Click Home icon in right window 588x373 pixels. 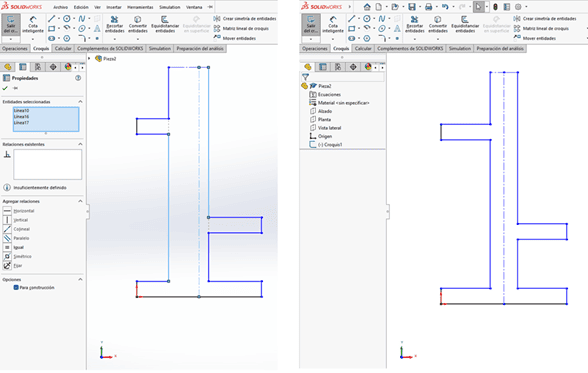pyautogui.click(x=367, y=7)
